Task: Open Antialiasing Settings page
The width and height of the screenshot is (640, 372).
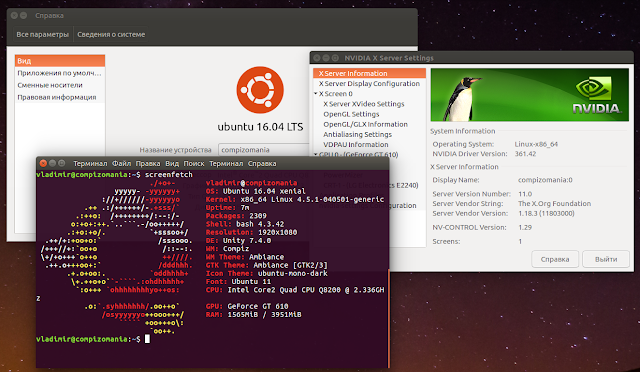Action: pyautogui.click(x=357, y=134)
